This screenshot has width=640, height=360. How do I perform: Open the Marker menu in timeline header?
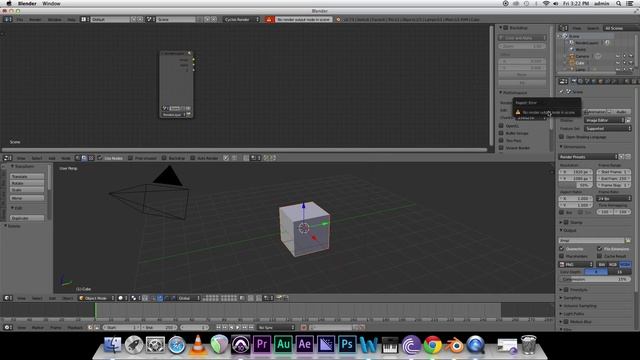[x=38, y=327]
